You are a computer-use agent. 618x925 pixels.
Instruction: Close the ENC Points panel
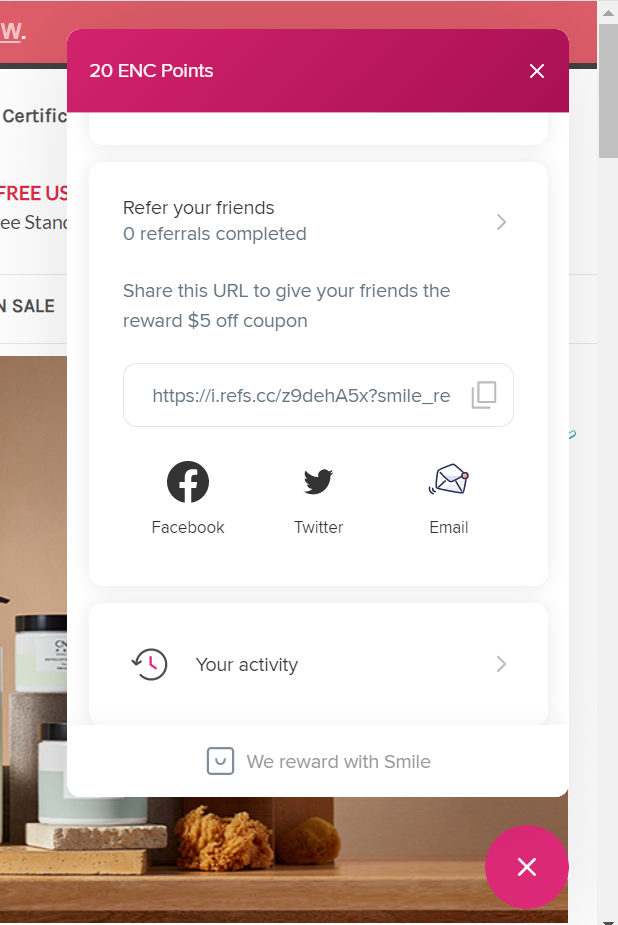tap(537, 71)
